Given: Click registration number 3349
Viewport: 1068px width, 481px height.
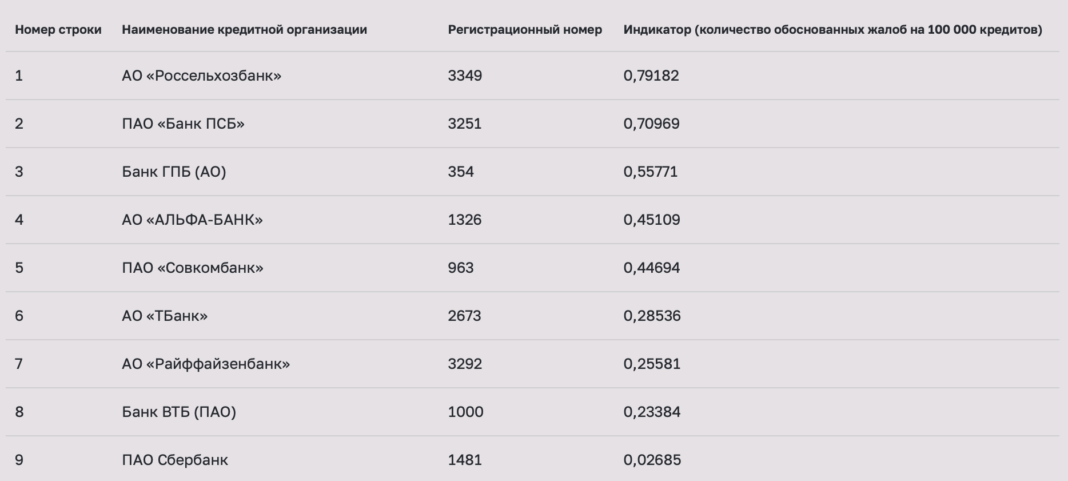Looking at the screenshot, I should [x=465, y=76].
